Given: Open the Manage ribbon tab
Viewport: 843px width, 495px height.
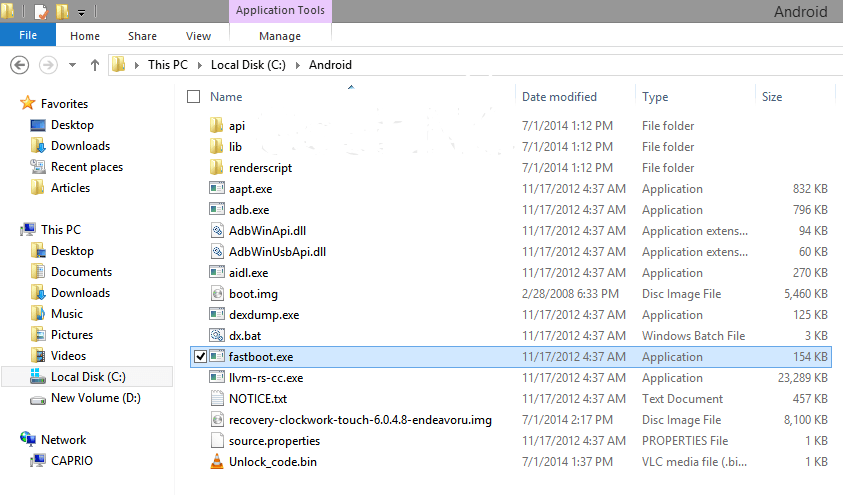Looking at the screenshot, I should [280, 36].
